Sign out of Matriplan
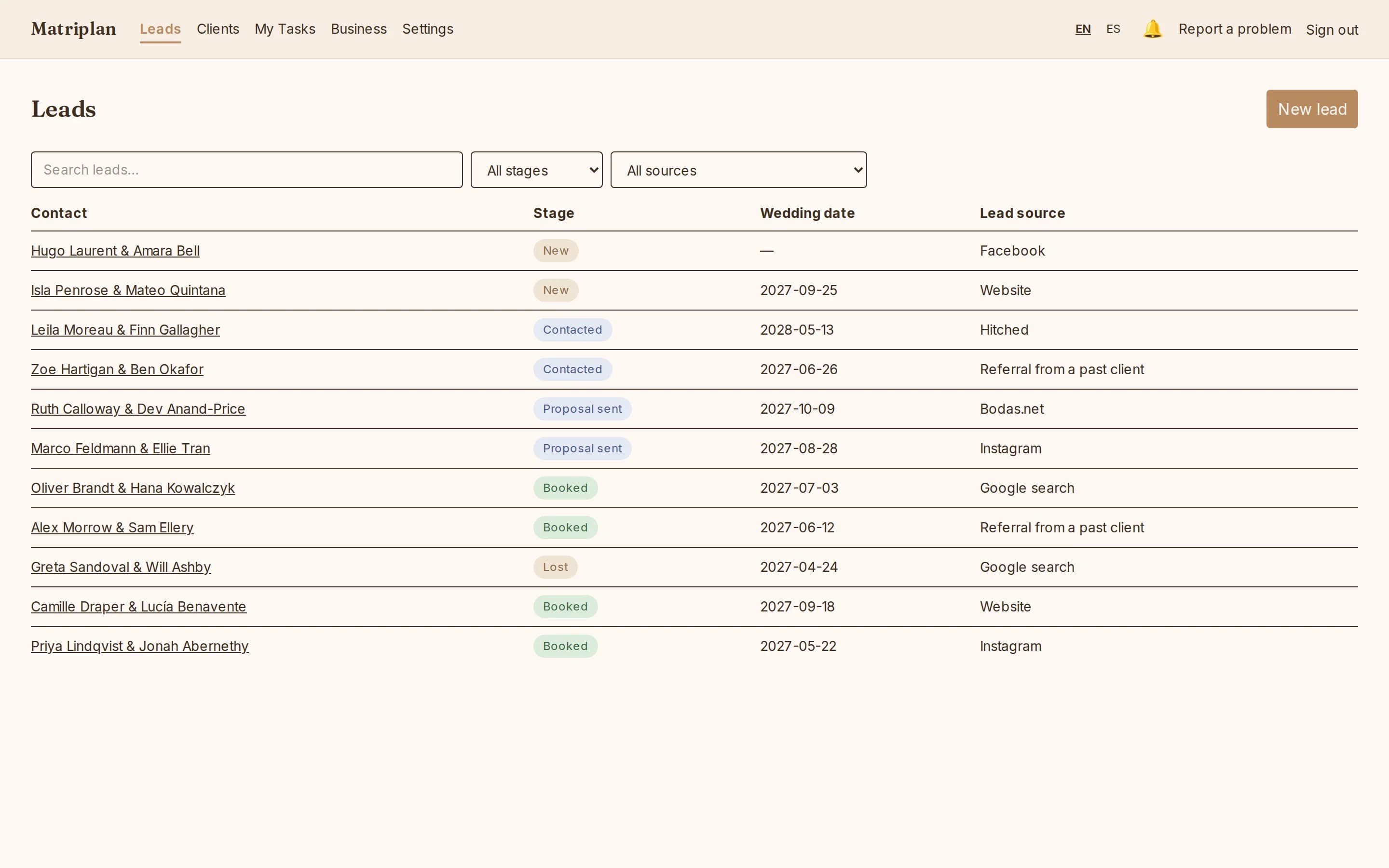 click(1332, 29)
